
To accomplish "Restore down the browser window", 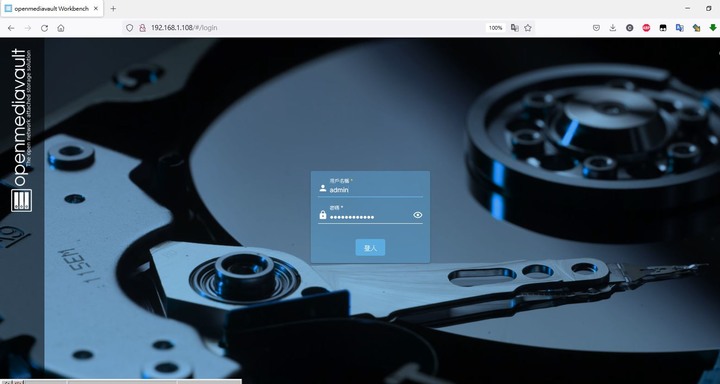I will click(709, 8).
